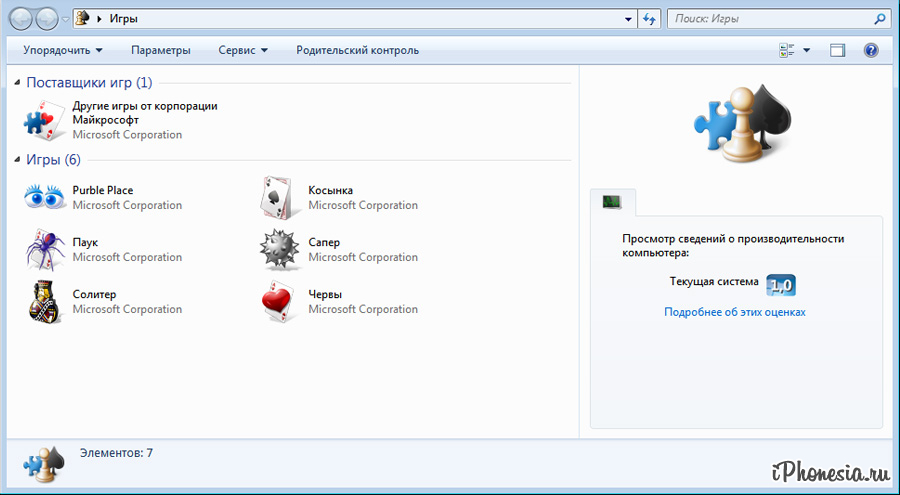Click the change view icon
Viewport: 900px width, 495px height.
pos(787,50)
